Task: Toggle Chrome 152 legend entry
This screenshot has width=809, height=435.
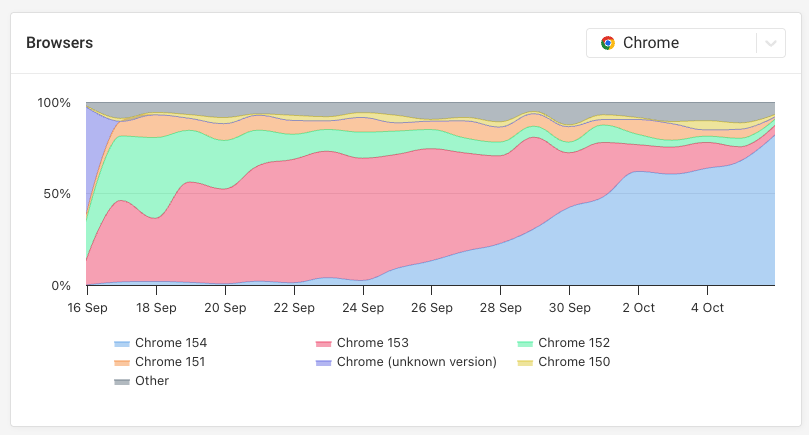Action: coord(563,343)
